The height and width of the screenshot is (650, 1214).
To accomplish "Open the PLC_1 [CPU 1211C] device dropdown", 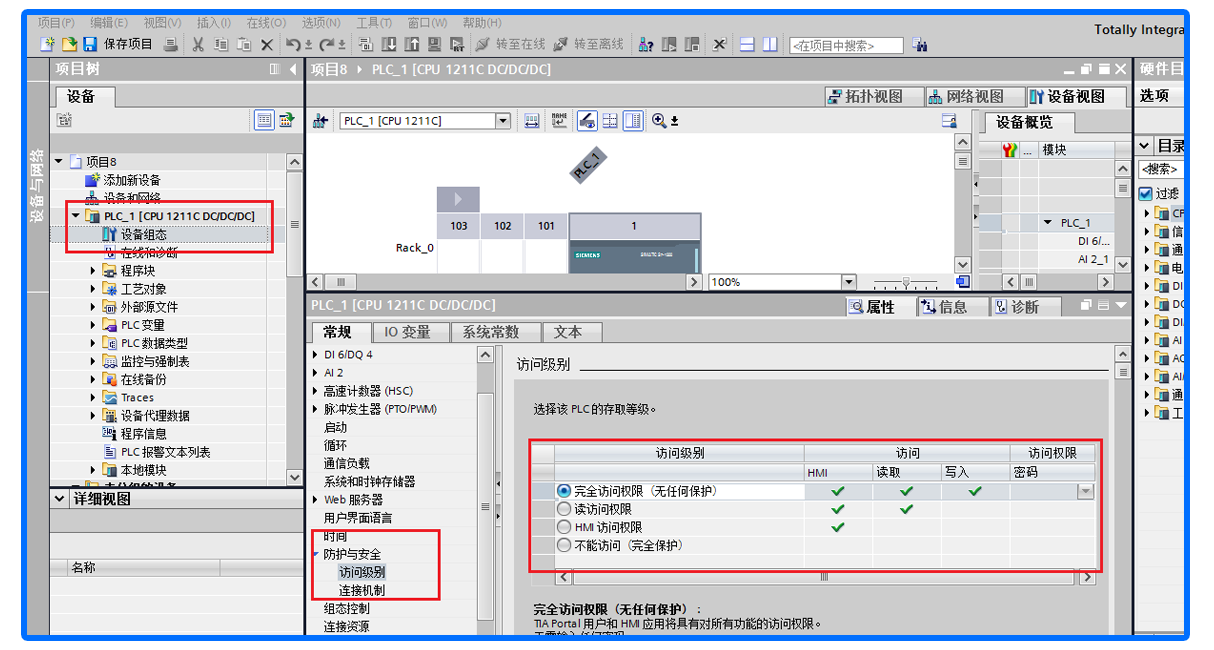I will point(503,121).
